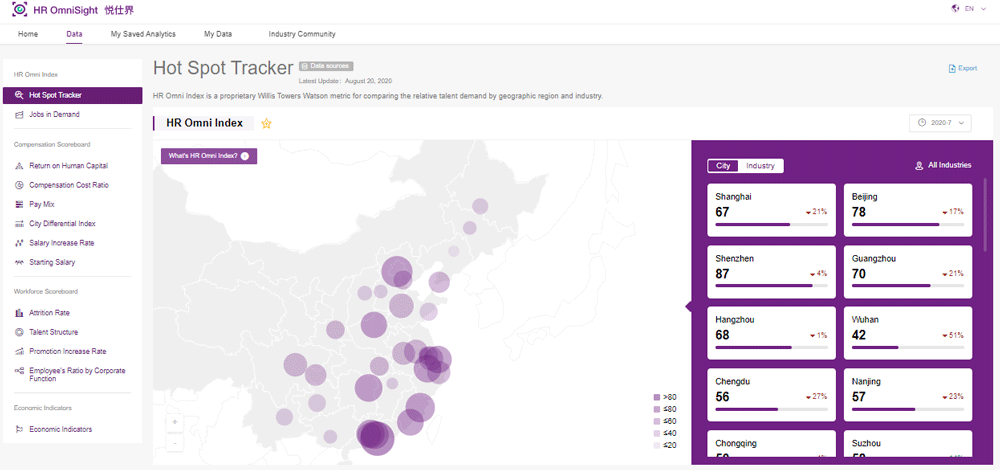Viewport: 1000px width, 470px height.
Task: Favorite HR Omni Index with star
Action: [267, 124]
